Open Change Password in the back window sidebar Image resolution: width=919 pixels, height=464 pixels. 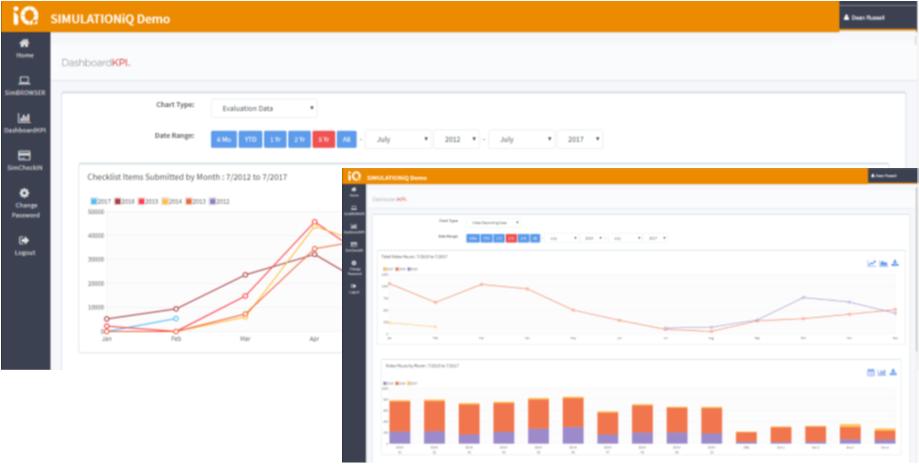coord(25,203)
